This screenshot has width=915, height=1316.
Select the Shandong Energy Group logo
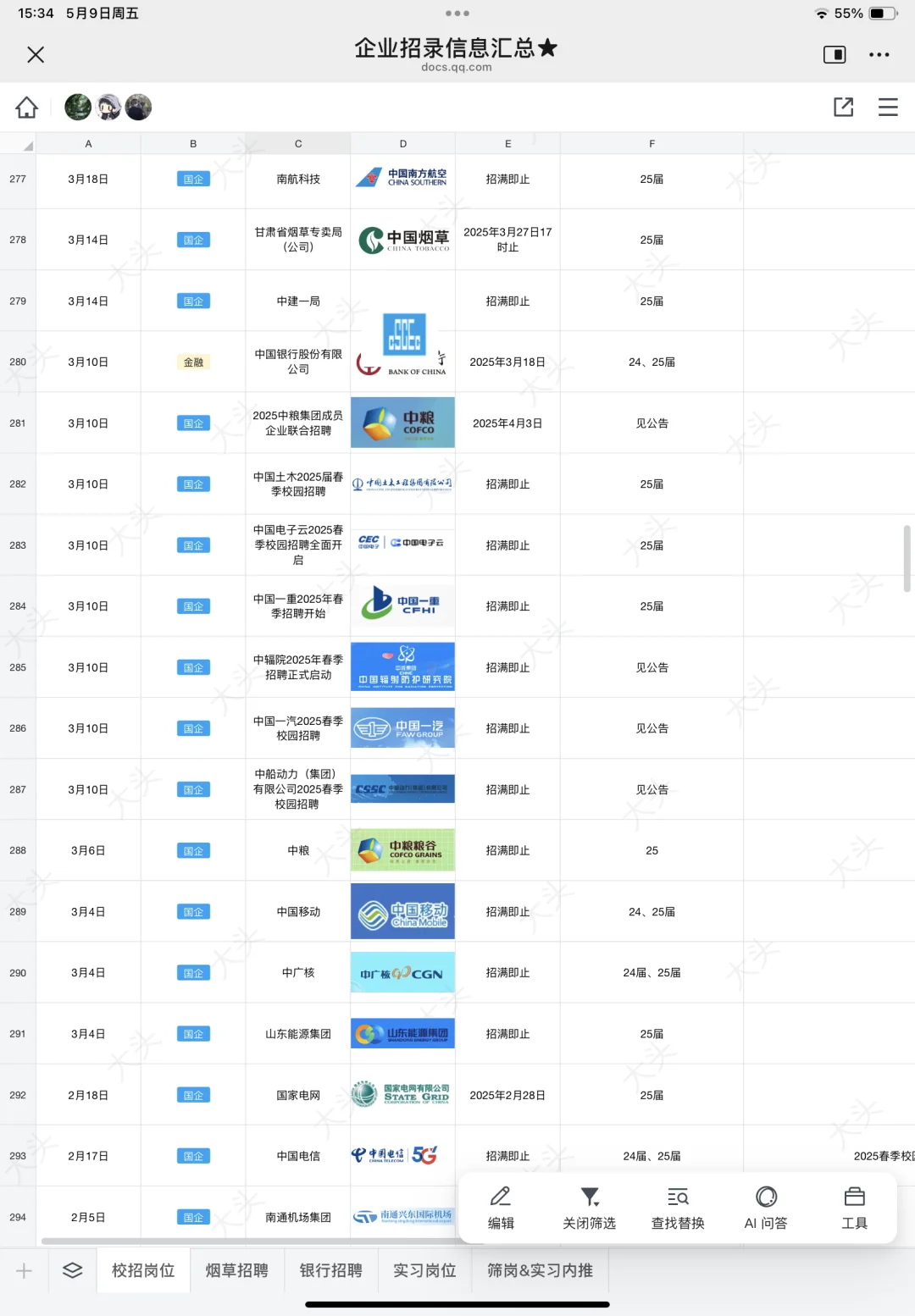pyautogui.click(x=402, y=1033)
